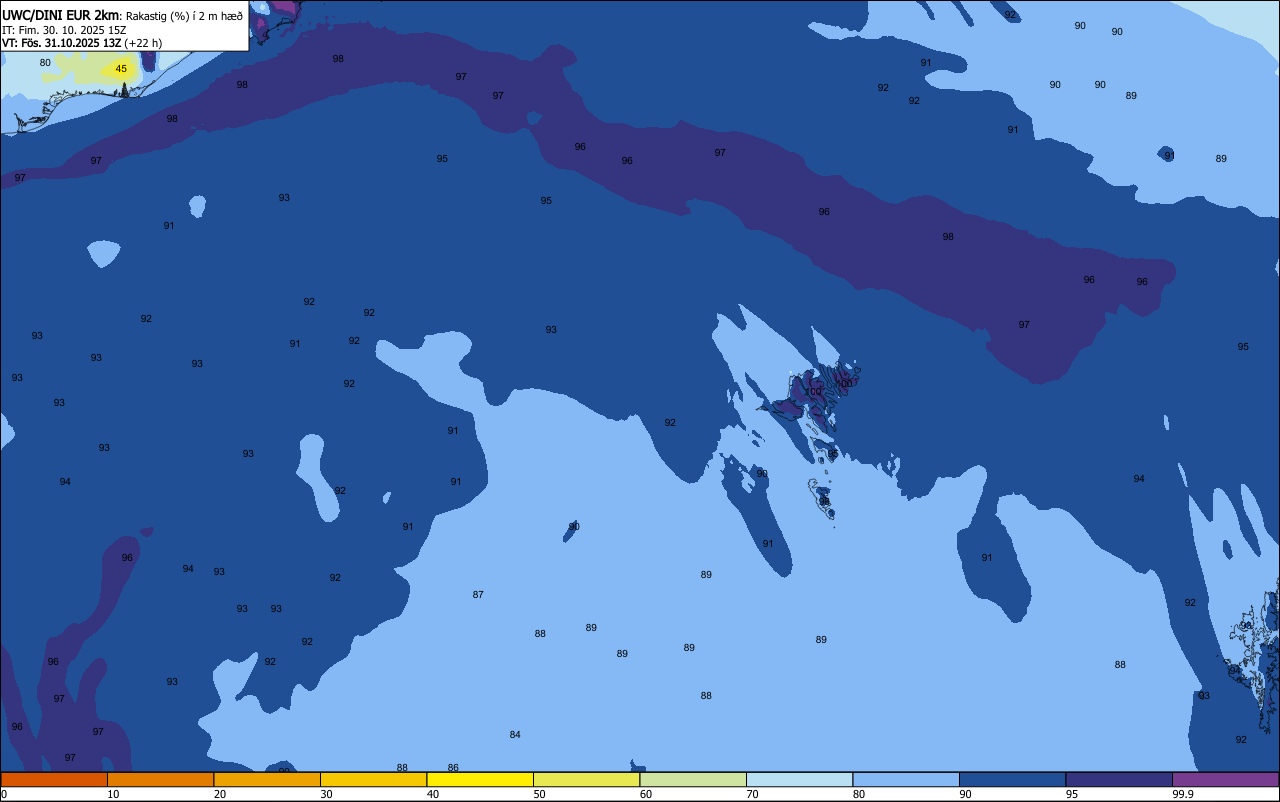
Task: Click the '40' legend scale label
Action: tap(433, 794)
